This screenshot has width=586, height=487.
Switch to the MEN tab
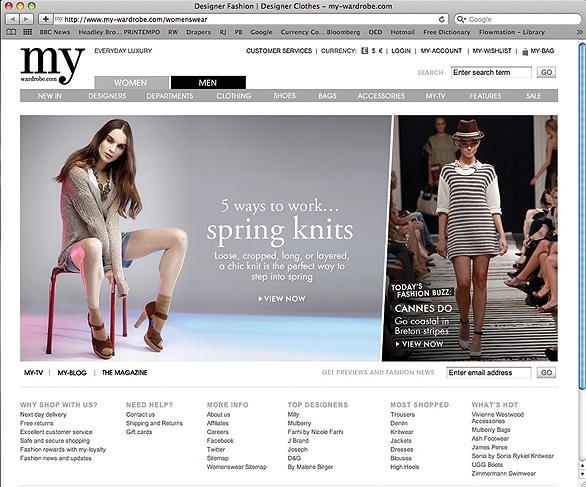click(x=208, y=83)
